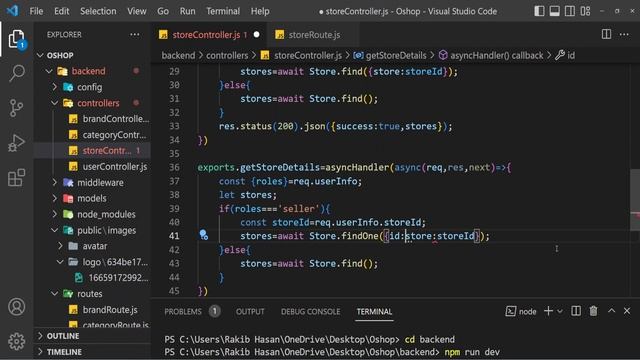This screenshot has width=640, height=360.
Task: Open the Accounts menu icon
Action: point(17,307)
